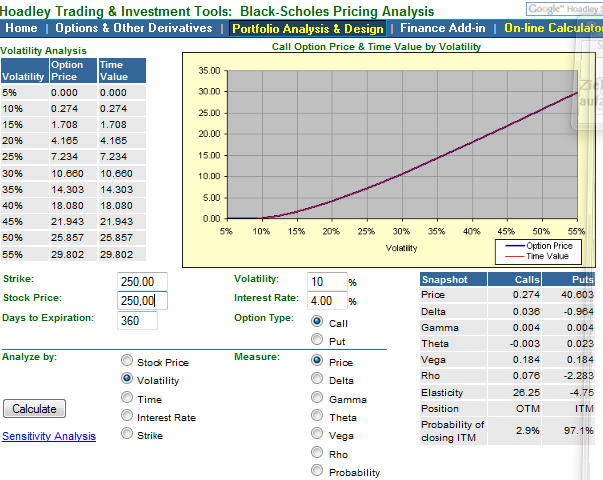
Task: Select the Rho measure
Action: point(317,452)
